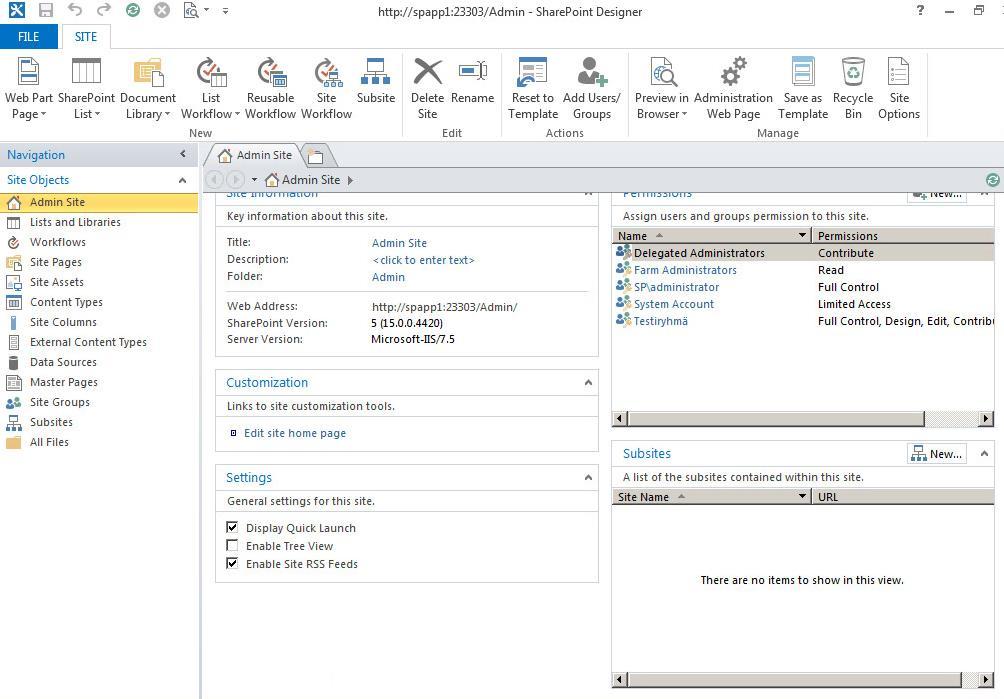The width and height of the screenshot is (1004, 699).
Task: Open the Recycle Bin from the ribbon
Action: pyautogui.click(x=853, y=89)
